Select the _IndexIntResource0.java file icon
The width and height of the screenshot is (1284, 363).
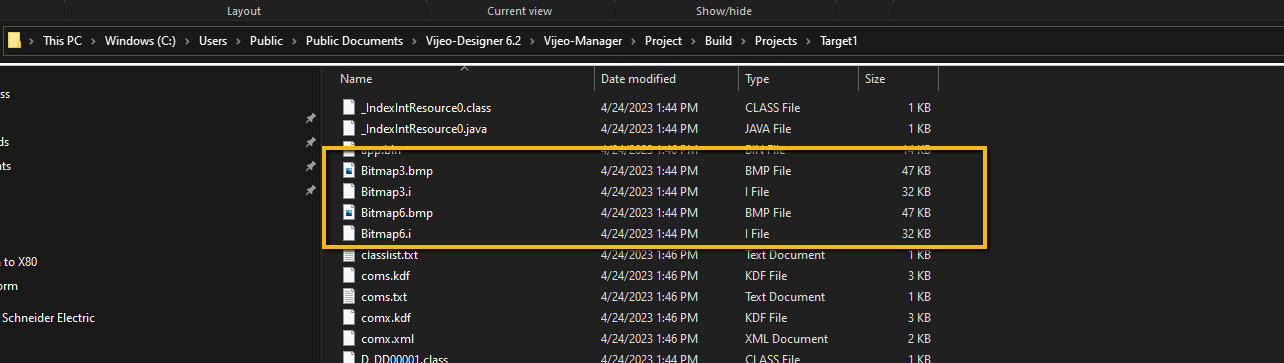coord(348,129)
